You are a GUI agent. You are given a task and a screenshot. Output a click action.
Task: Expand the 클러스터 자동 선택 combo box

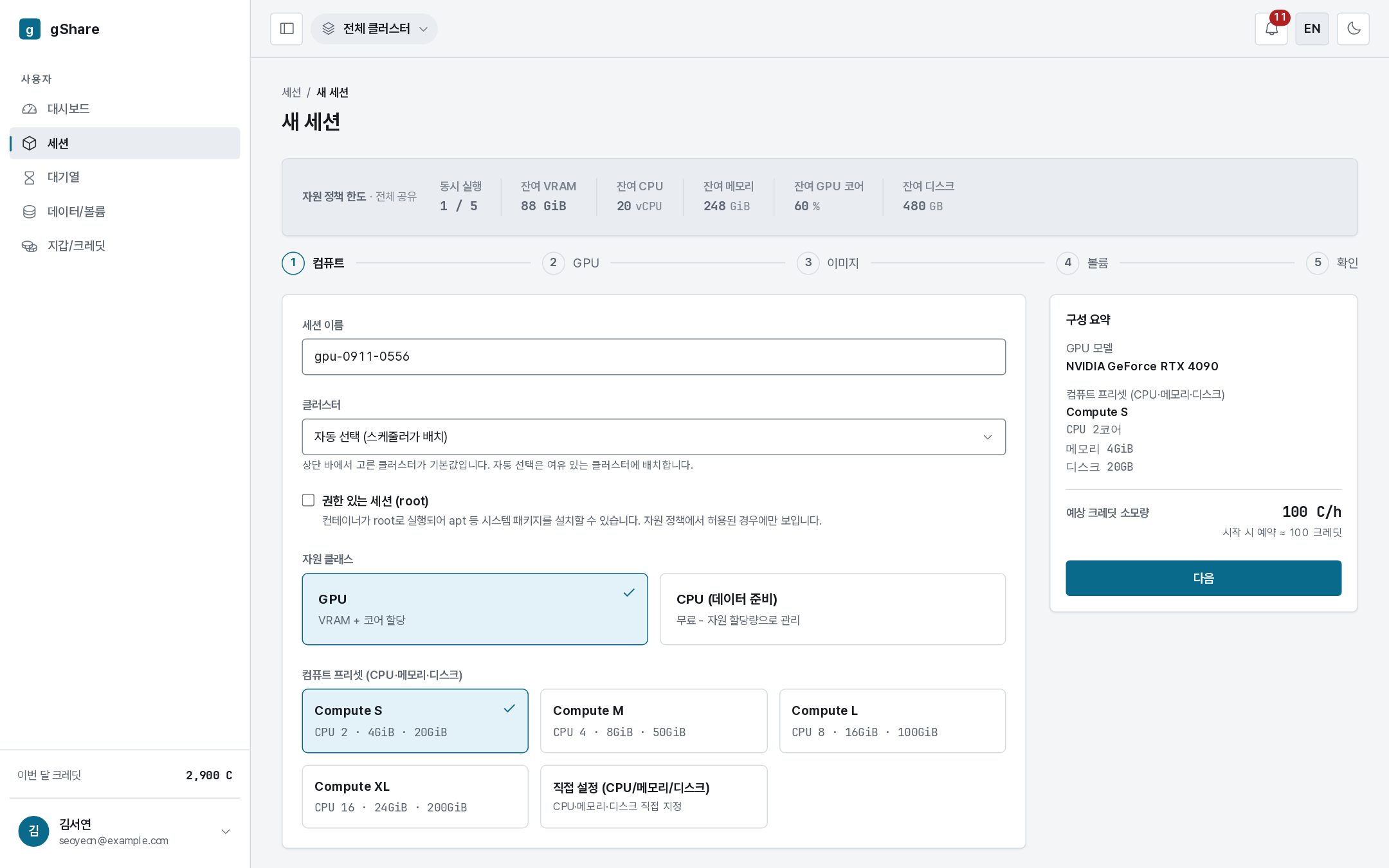[x=654, y=437]
